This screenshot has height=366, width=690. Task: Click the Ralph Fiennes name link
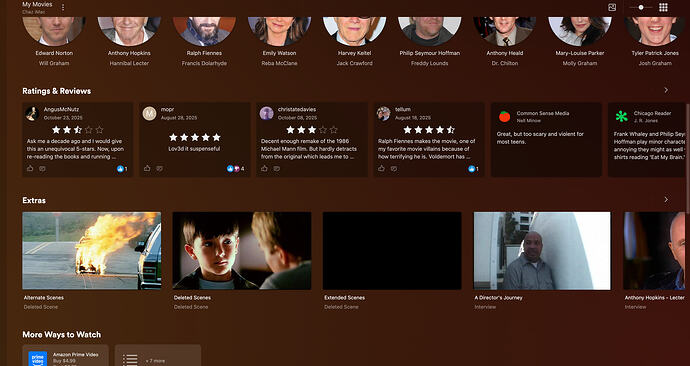coord(204,53)
